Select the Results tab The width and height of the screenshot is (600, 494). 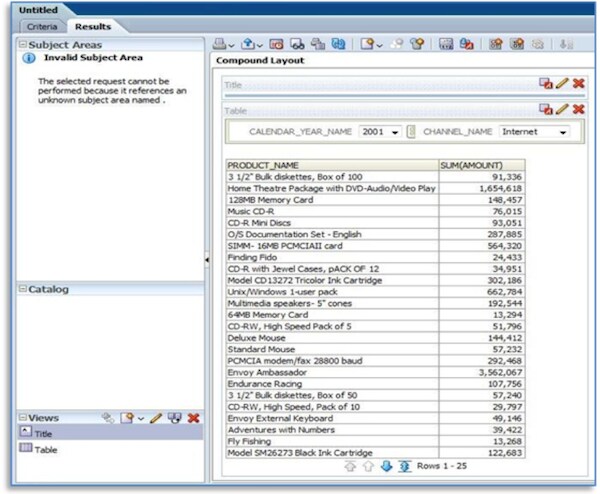pyautogui.click(x=93, y=27)
